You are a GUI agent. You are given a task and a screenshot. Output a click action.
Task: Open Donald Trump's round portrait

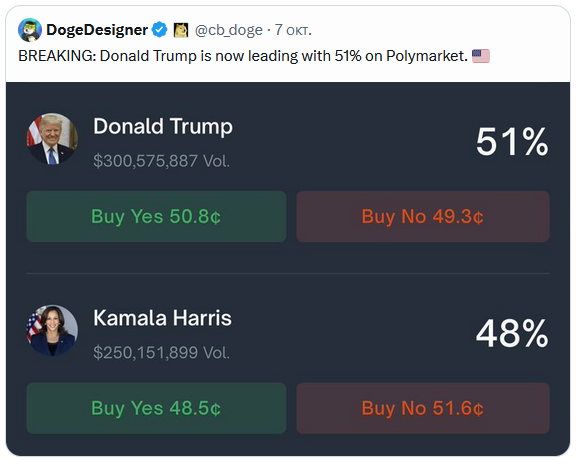click(52, 139)
